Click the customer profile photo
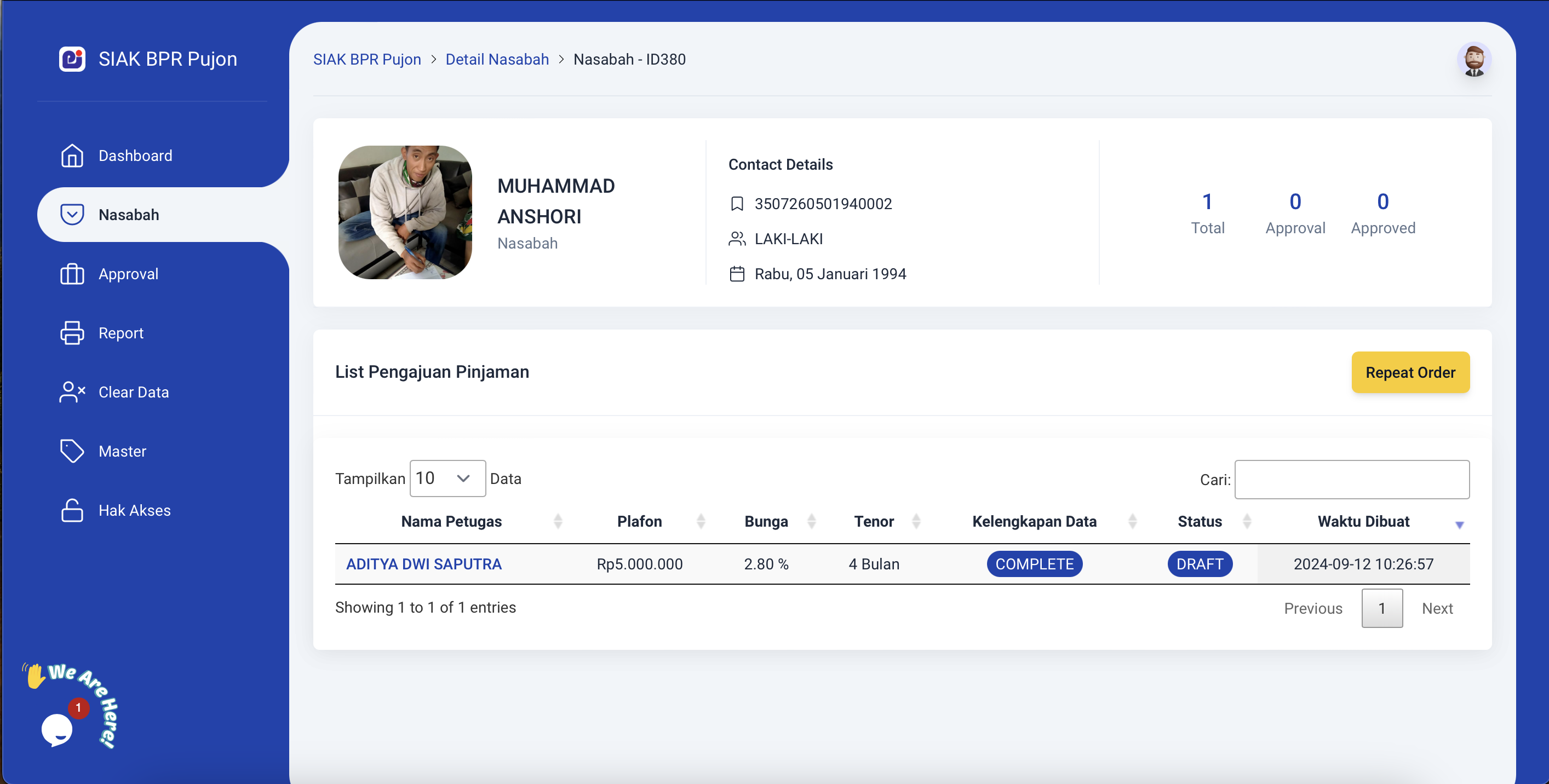Screen dimensions: 1549x784 [405, 212]
